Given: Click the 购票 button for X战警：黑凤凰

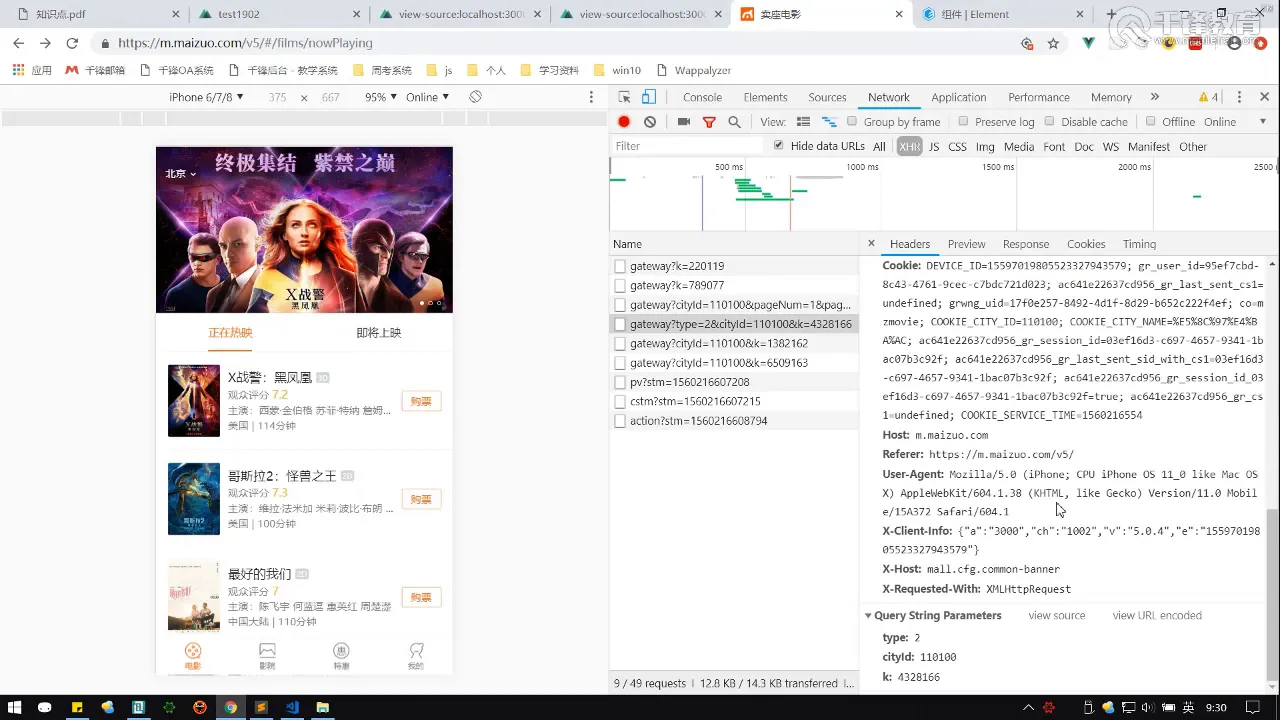Looking at the screenshot, I should [x=421, y=401].
